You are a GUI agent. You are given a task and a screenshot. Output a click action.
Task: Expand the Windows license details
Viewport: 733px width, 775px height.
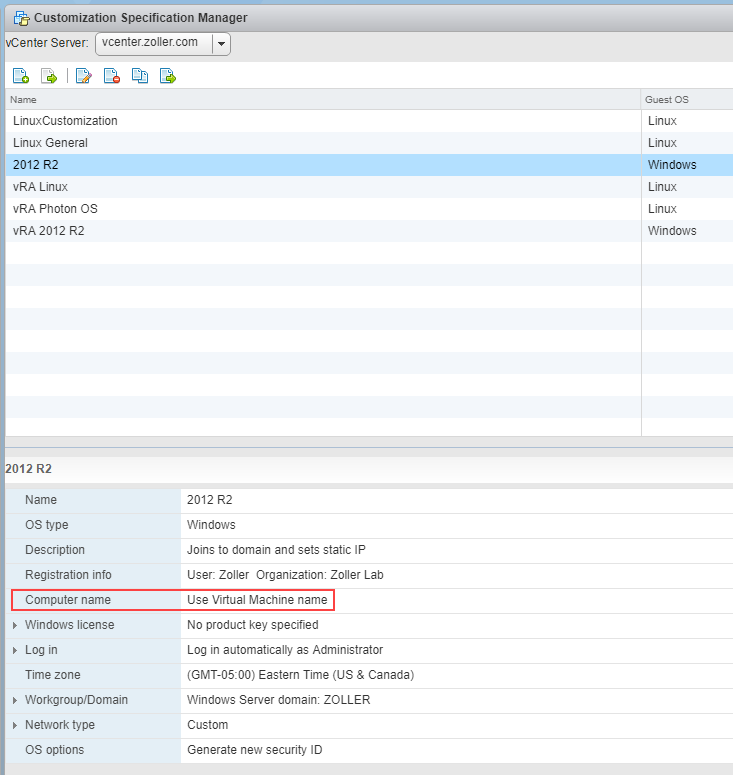coord(15,625)
